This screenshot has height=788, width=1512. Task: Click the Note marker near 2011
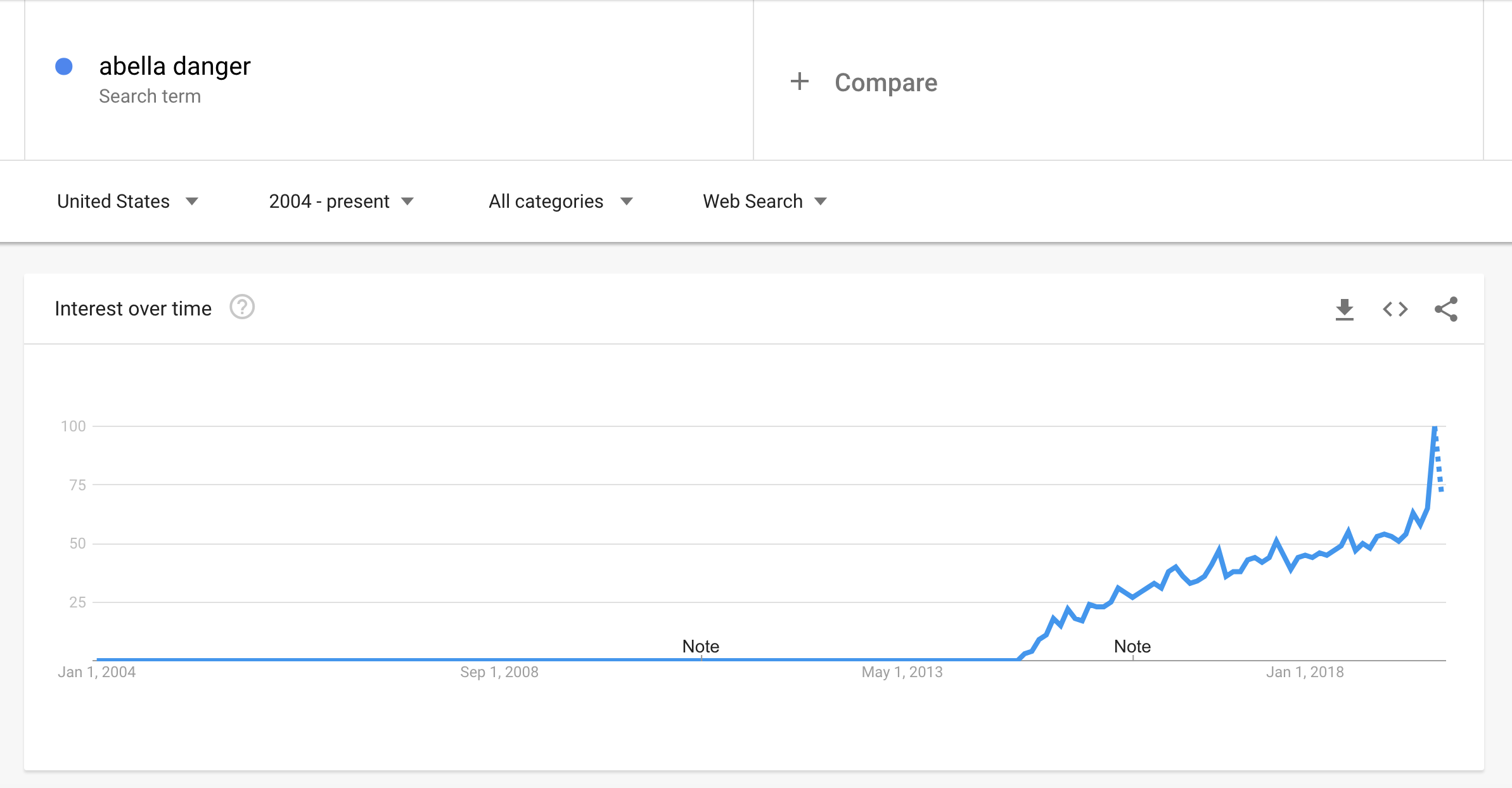point(701,646)
